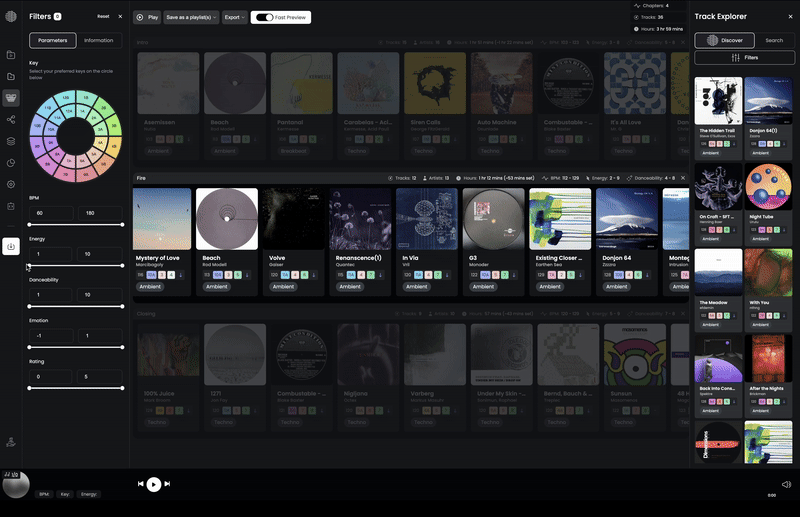Select key 3B on the key circle
This screenshot has width=800, height=517.
point(114,126)
